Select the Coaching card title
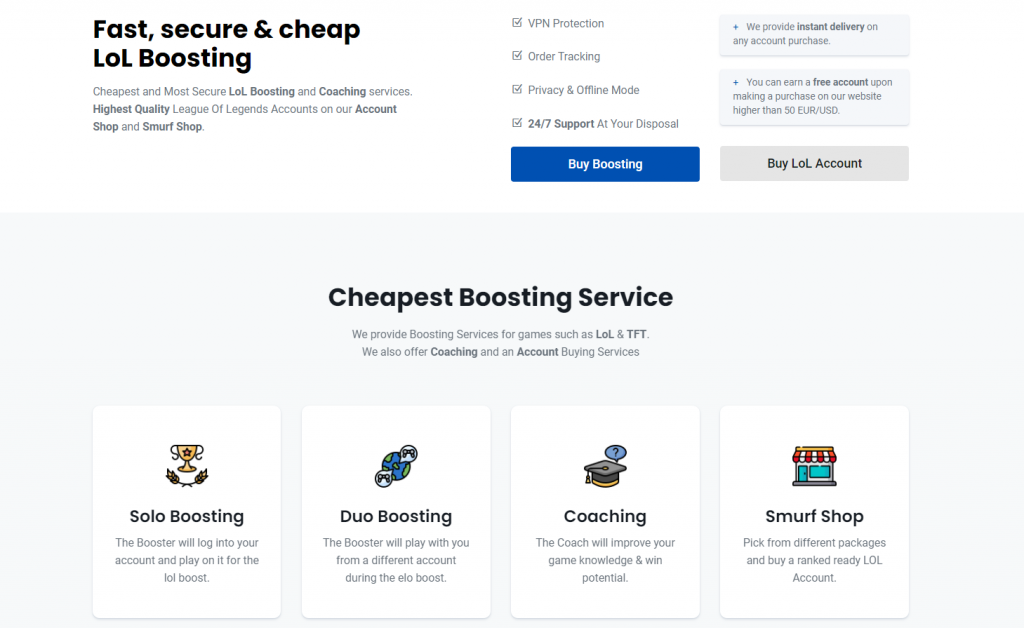Image resolution: width=1024 pixels, height=628 pixels. click(605, 517)
